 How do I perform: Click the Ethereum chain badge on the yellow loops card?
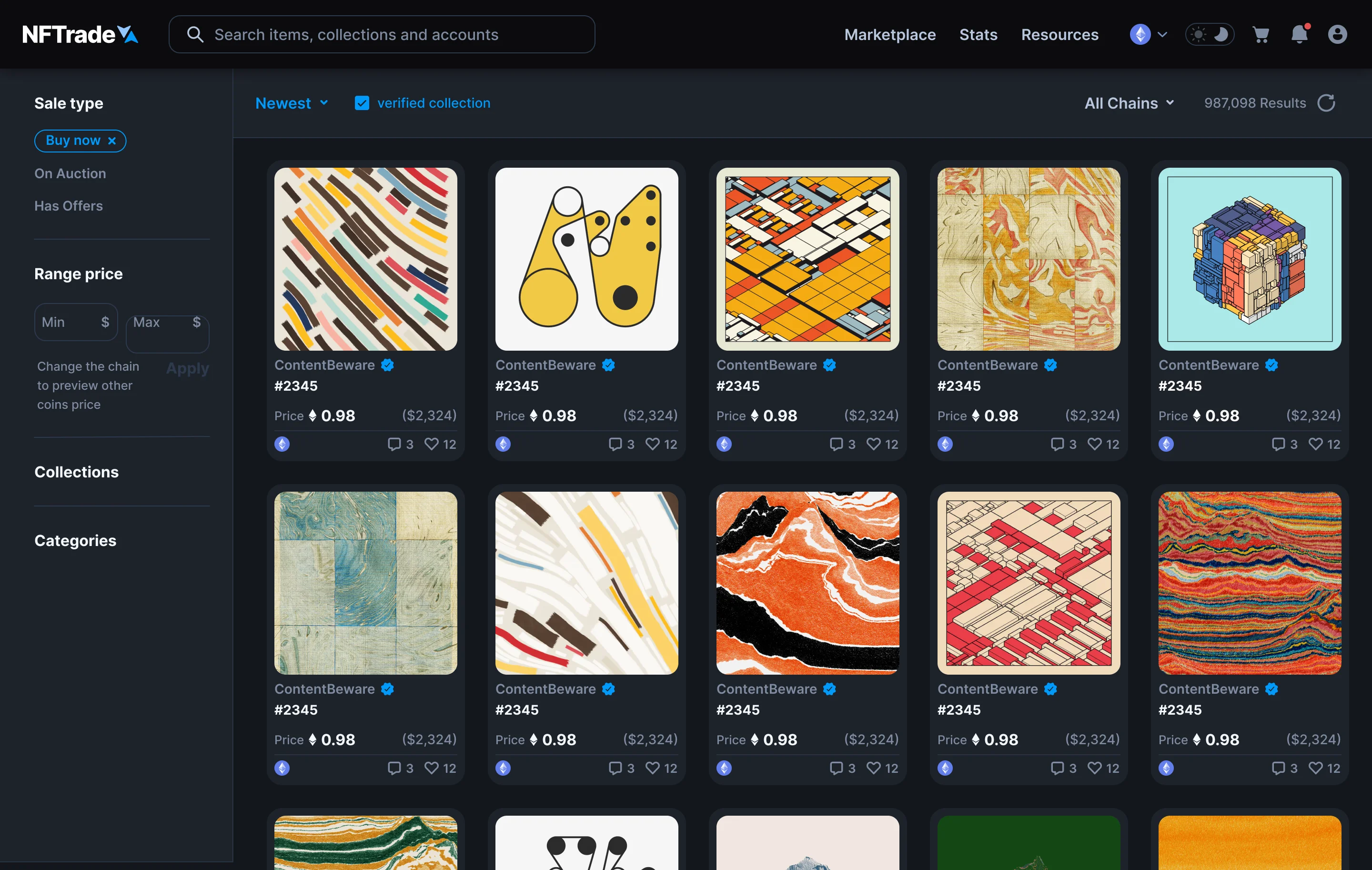[503, 444]
